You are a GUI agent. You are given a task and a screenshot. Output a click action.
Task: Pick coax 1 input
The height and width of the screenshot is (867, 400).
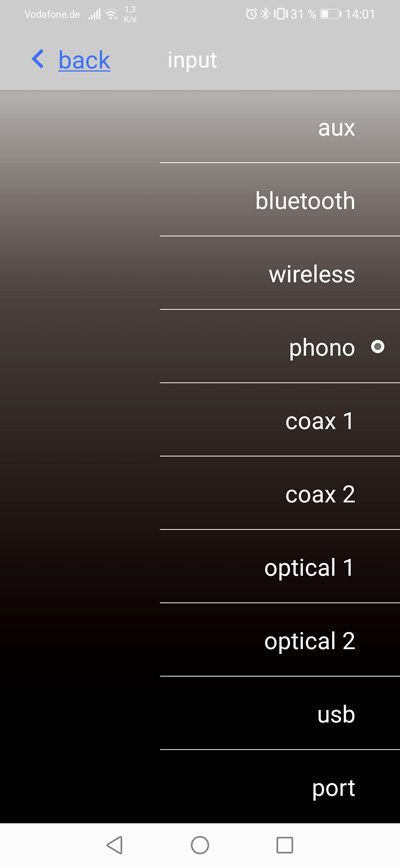[x=280, y=420]
